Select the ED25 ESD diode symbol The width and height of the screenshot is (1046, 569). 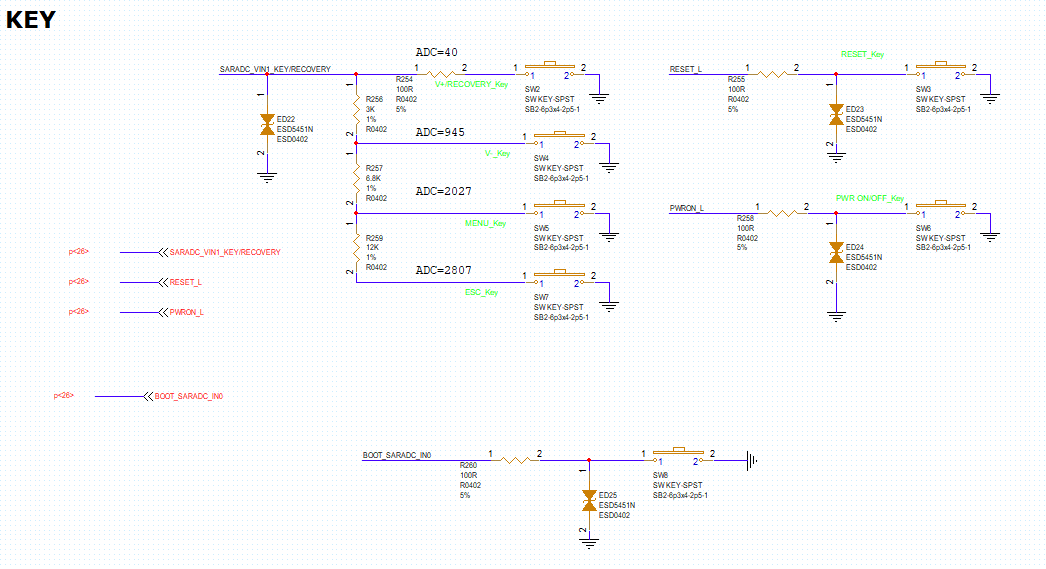(x=589, y=501)
